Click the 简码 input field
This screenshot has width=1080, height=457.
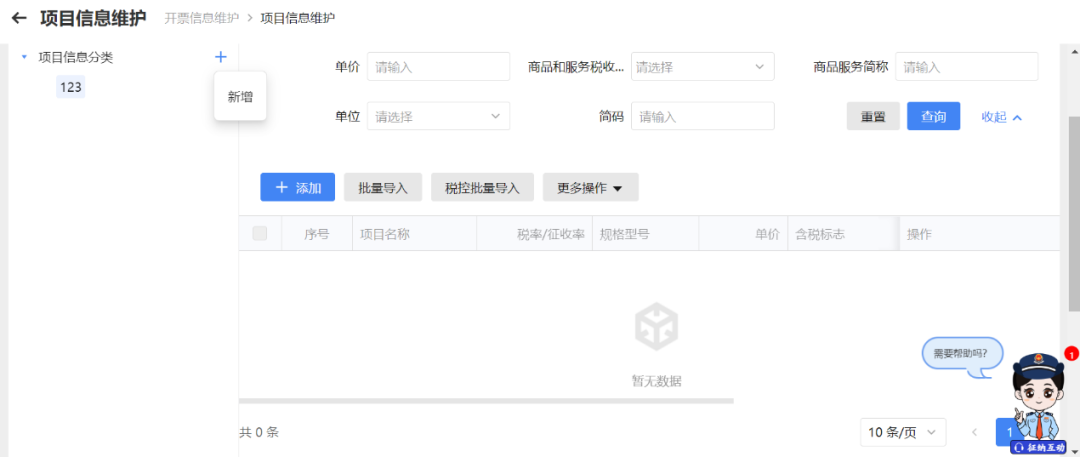[x=702, y=116]
